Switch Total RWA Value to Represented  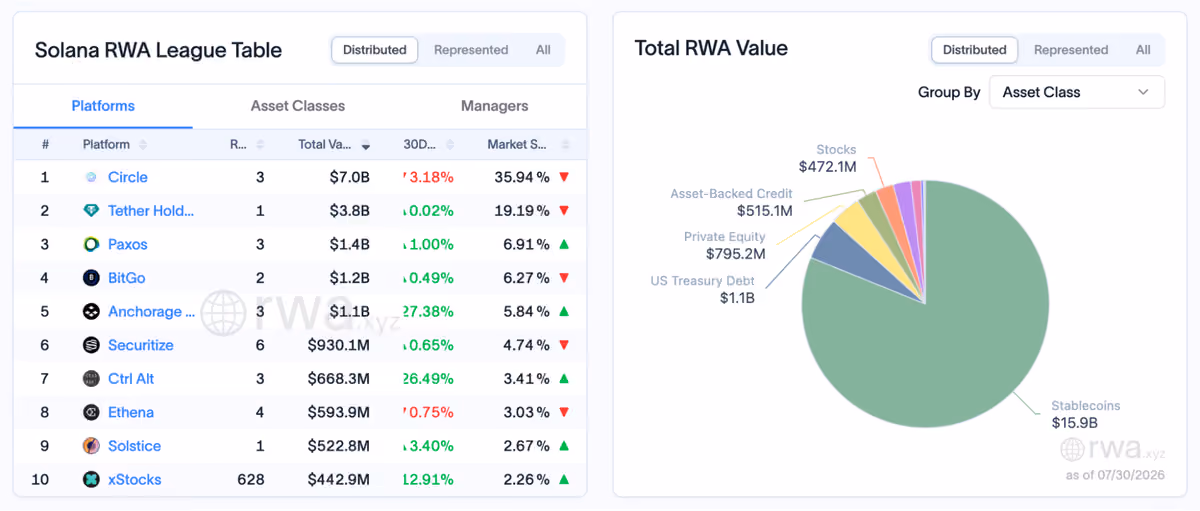point(1071,50)
